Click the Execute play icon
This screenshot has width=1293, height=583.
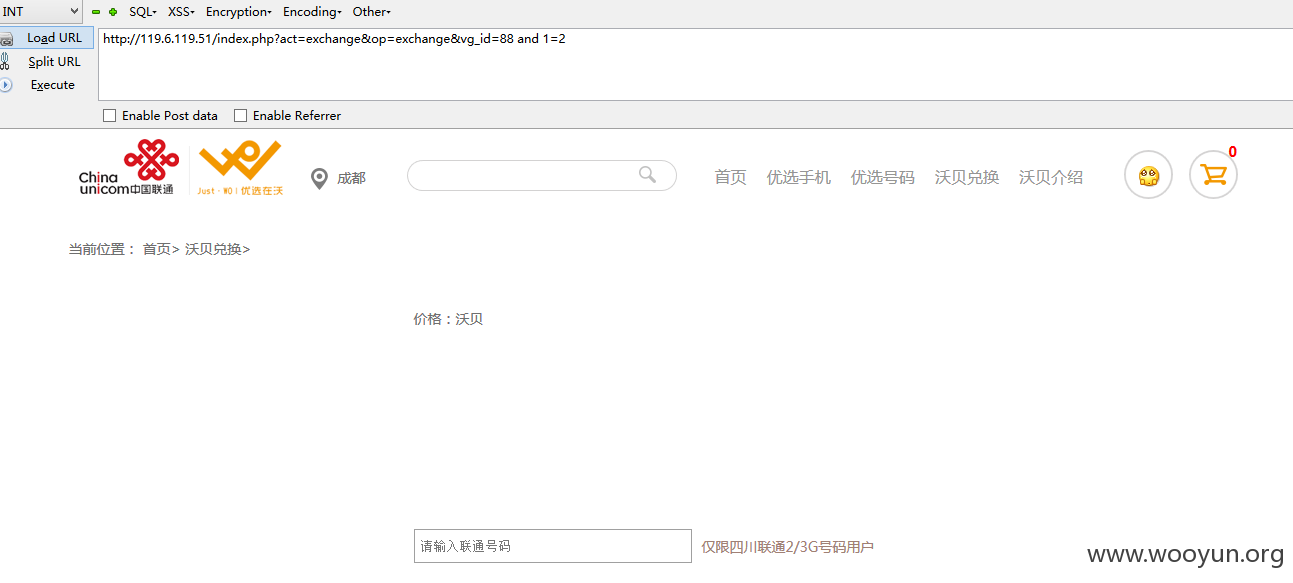(x=6, y=85)
